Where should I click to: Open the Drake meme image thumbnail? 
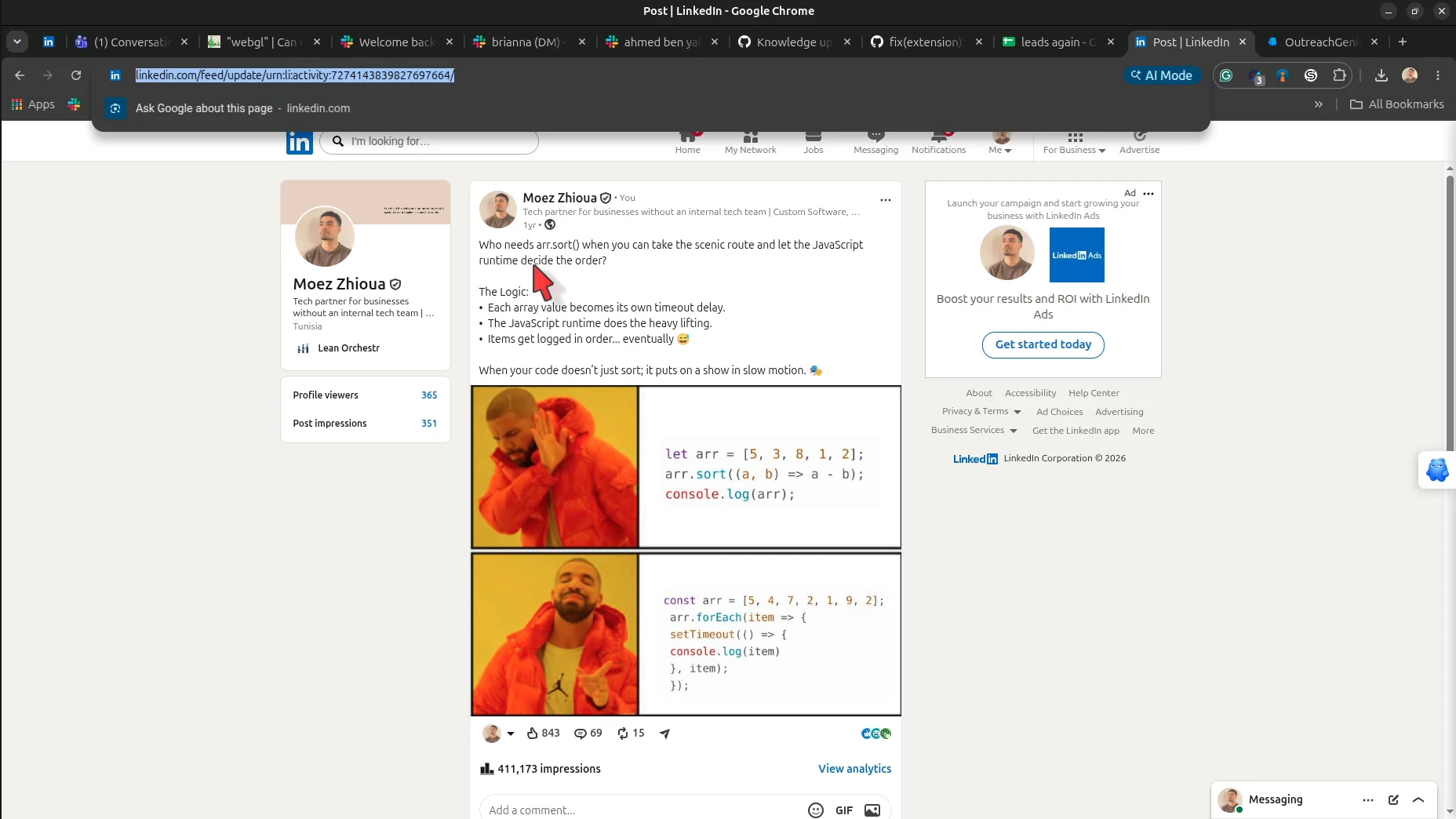[x=686, y=551]
